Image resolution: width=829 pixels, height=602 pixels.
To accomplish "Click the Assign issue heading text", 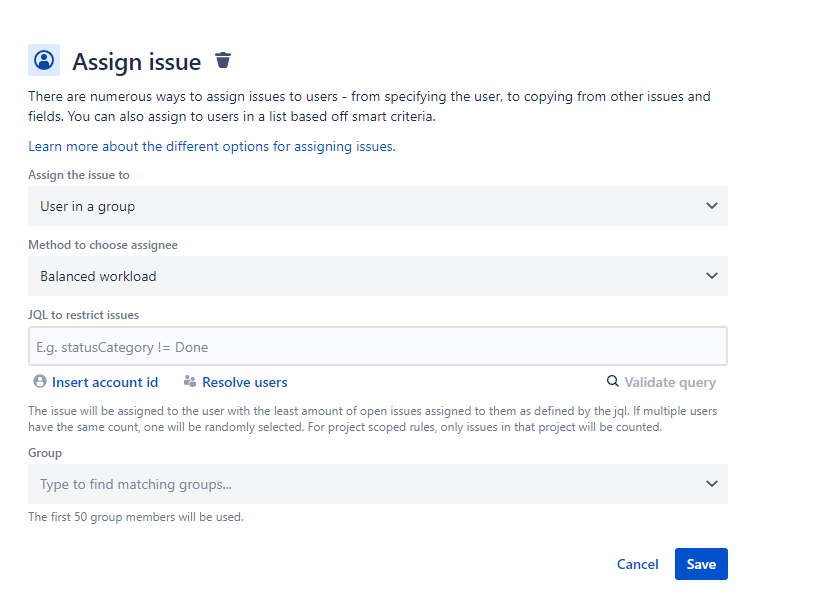I will pos(136,61).
